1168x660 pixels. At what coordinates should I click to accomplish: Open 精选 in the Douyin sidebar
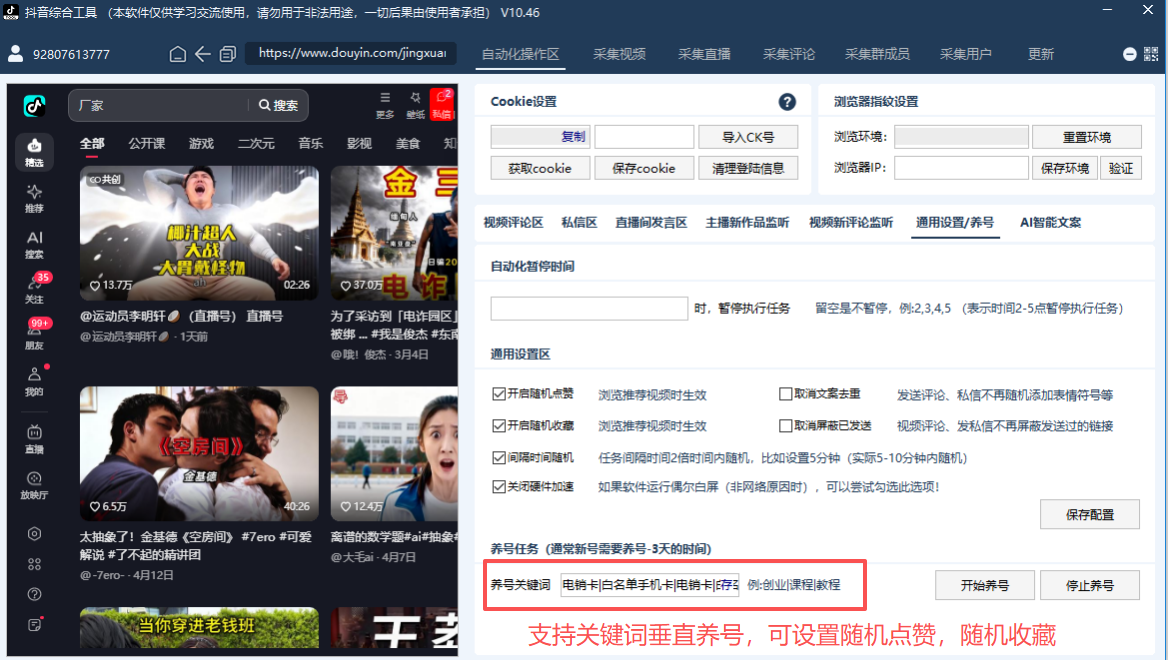click(x=34, y=153)
